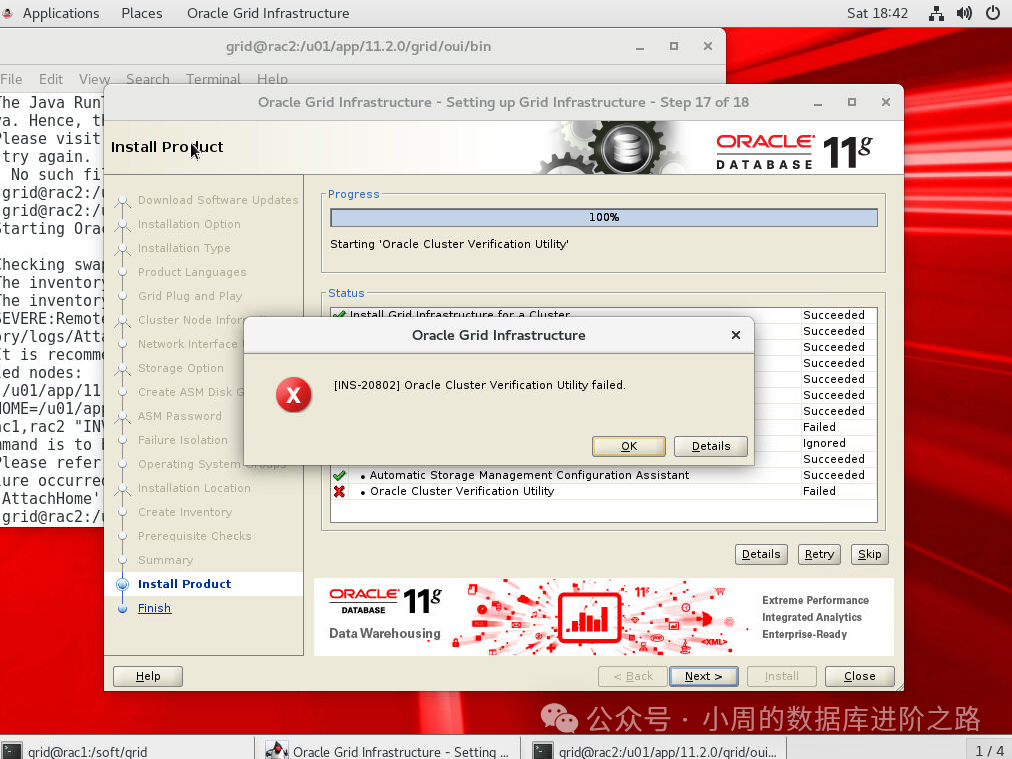Screen dimensions: 1012x759
Task: Open the Applications menu in top bar
Action: 61,13
